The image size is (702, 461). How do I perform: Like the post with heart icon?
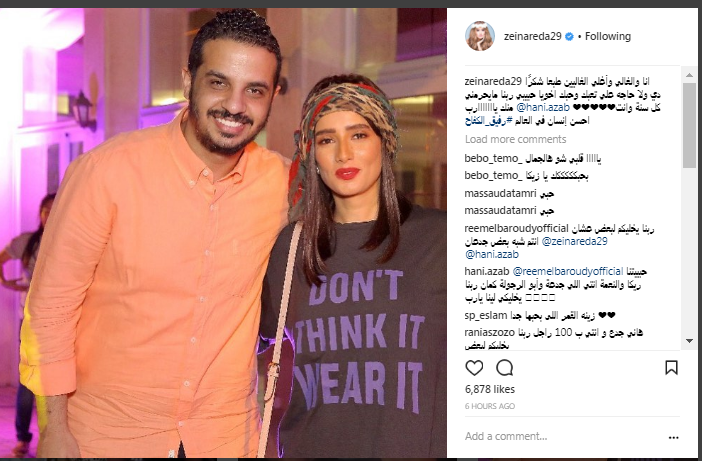pyautogui.click(x=474, y=368)
